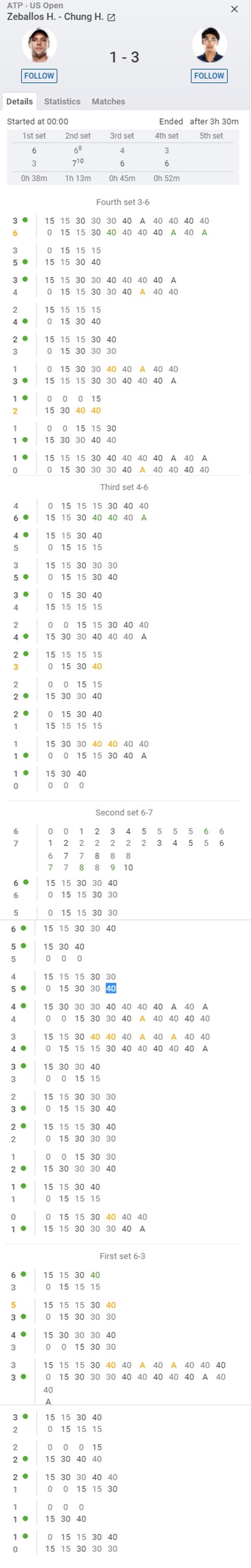Follow Zeballos H. player
Viewport: 251px width, 1568px height.
click(x=39, y=75)
